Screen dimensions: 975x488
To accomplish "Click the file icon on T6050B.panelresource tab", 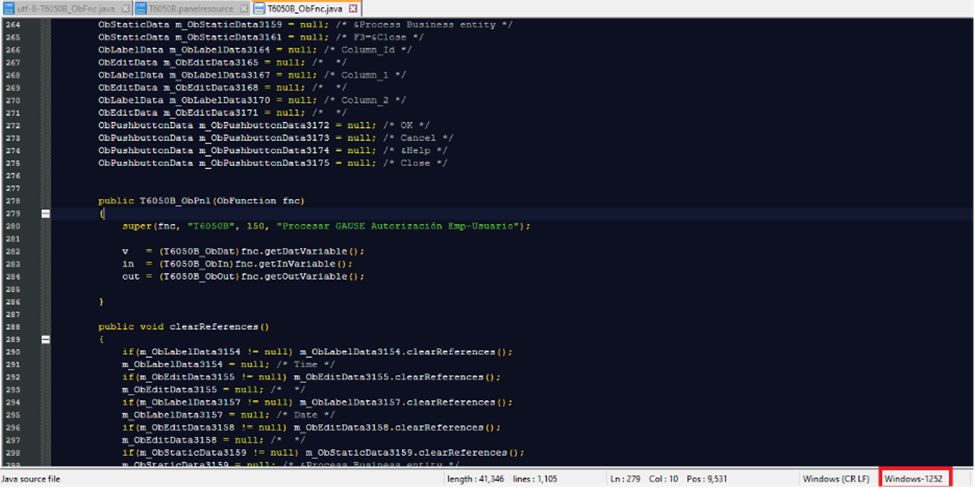I will click(x=140, y=9).
